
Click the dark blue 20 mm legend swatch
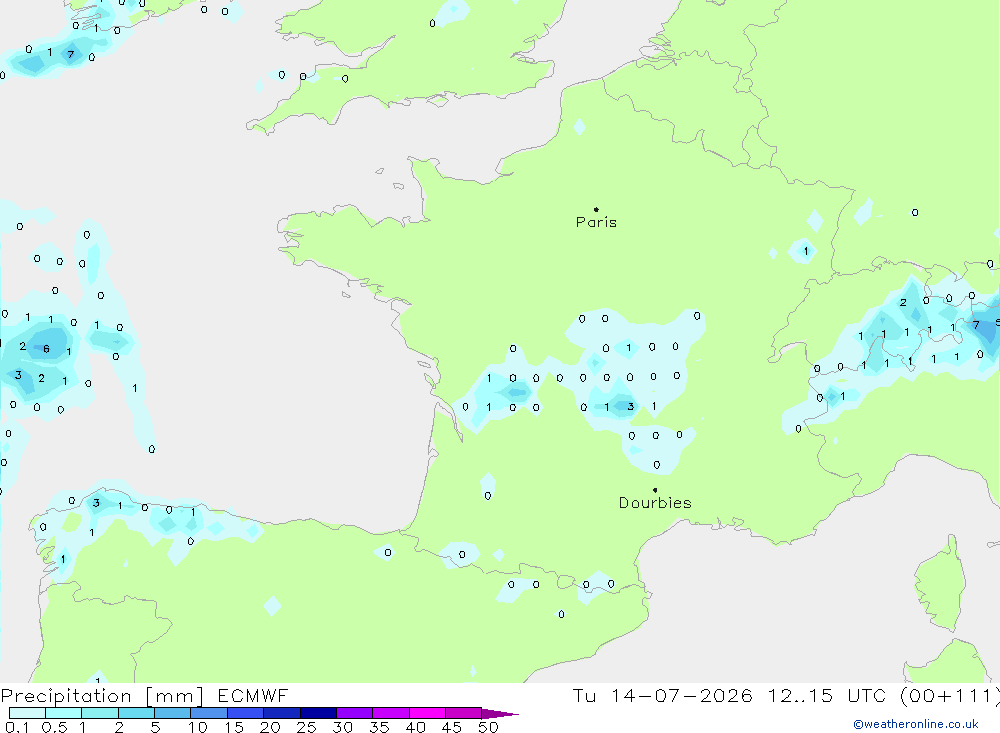coord(282,713)
